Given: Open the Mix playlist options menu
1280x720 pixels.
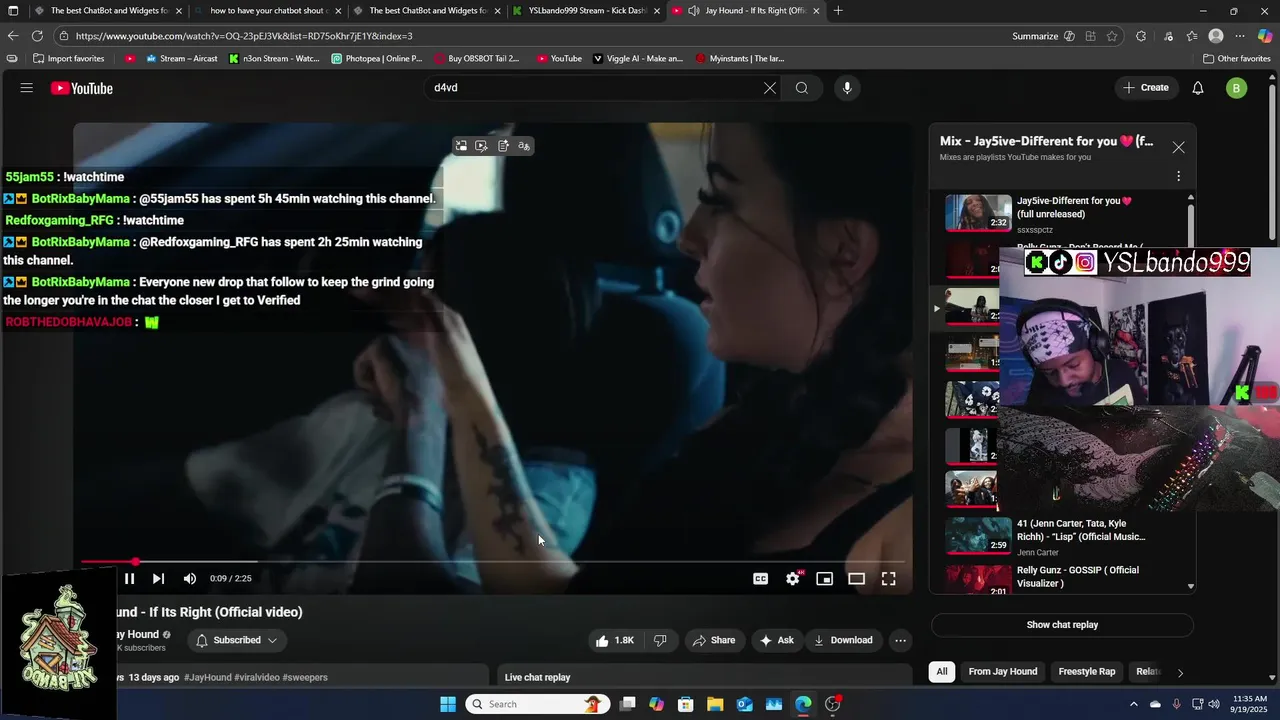Looking at the screenshot, I should pyautogui.click(x=1179, y=176).
